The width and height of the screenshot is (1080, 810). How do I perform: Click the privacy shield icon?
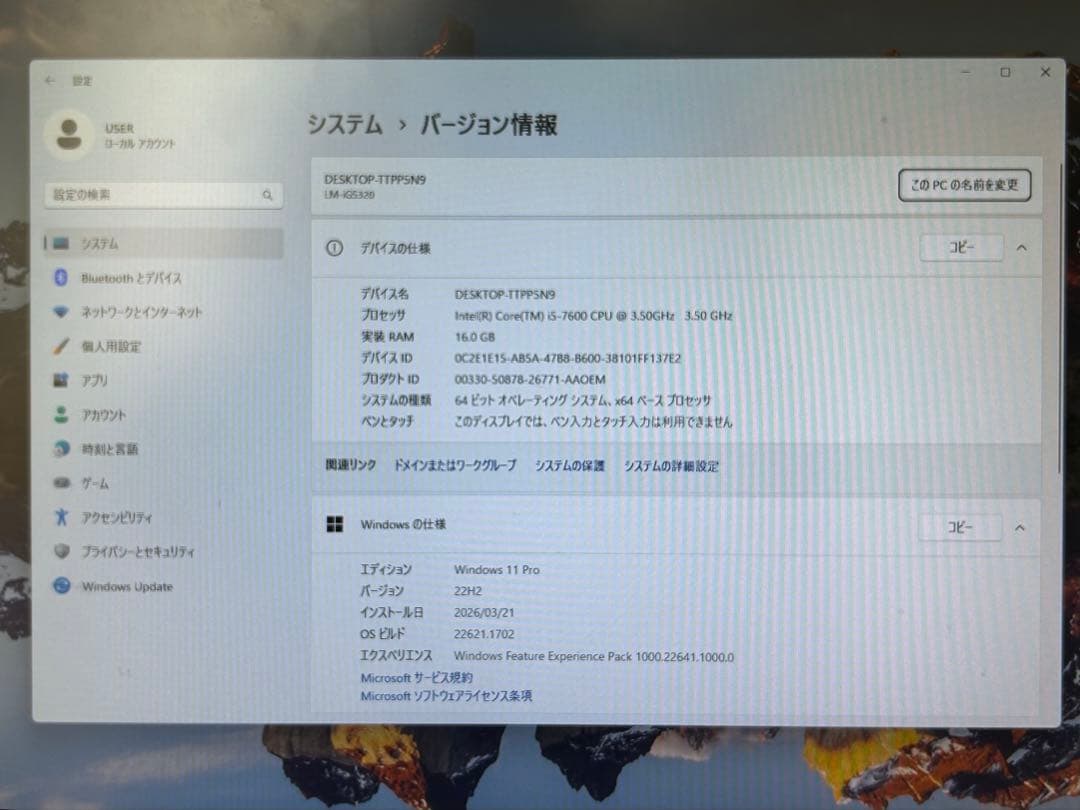click(x=61, y=552)
